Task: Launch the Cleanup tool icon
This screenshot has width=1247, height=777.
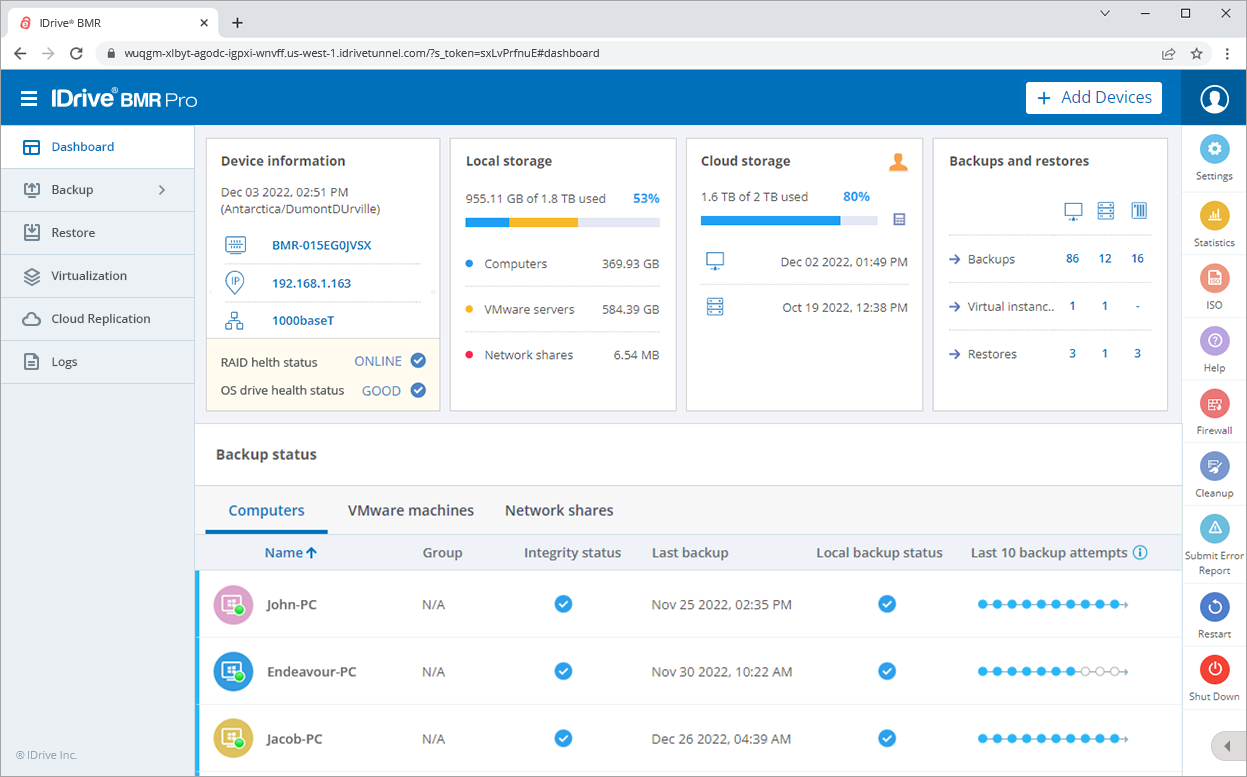Action: (x=1214, y=466)
